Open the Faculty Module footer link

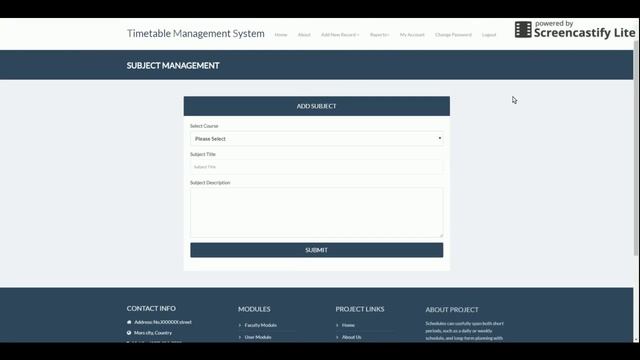click(x=260, y=325)
